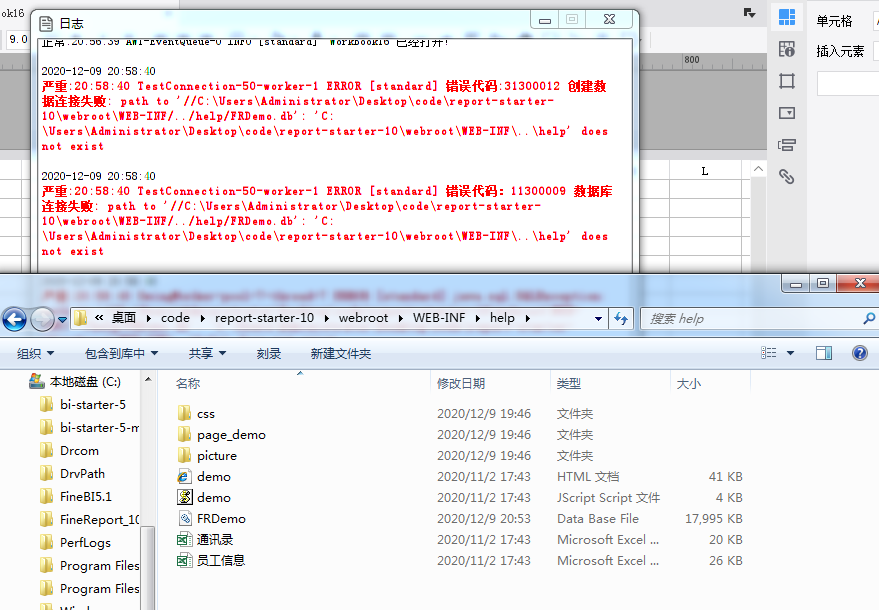Click the log window document icon
Screen dimensions: 879x610
click(x=46, y=24)
